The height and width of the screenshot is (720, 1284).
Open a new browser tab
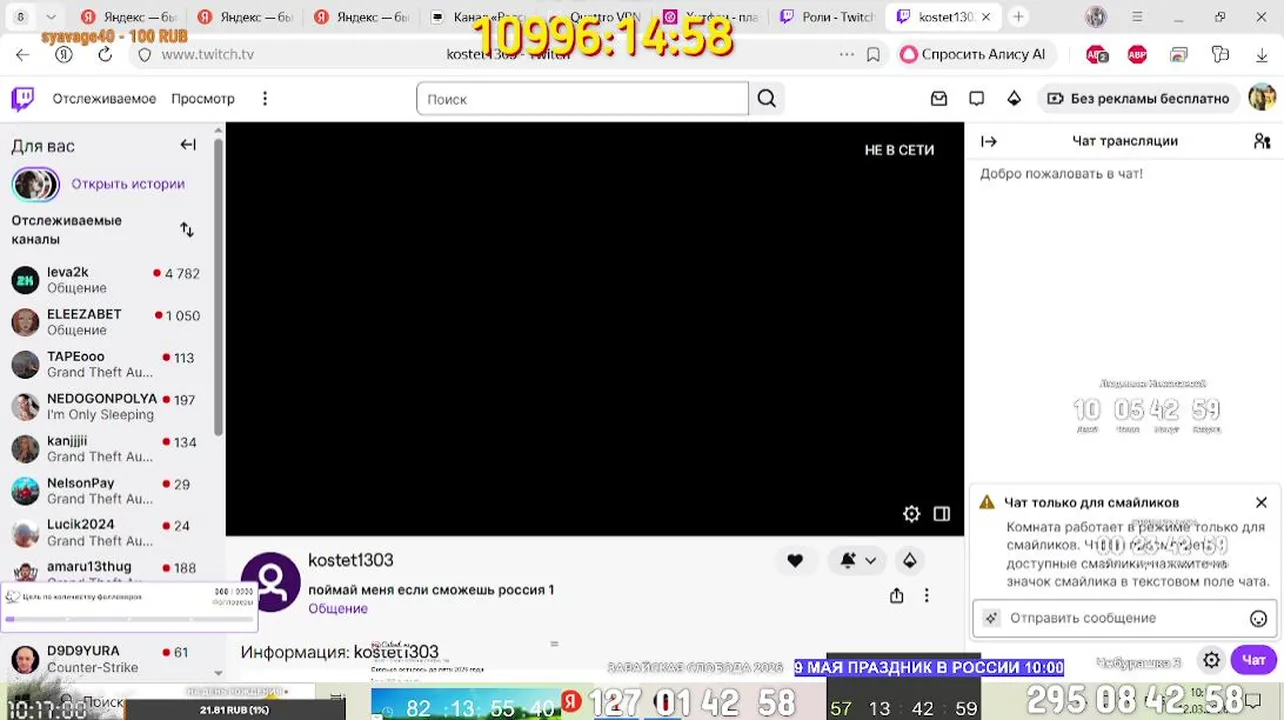tap(1018, 17)
